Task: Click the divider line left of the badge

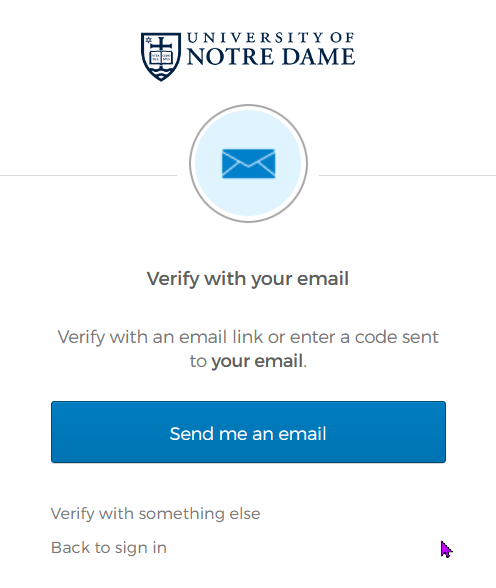Action: 88,175
